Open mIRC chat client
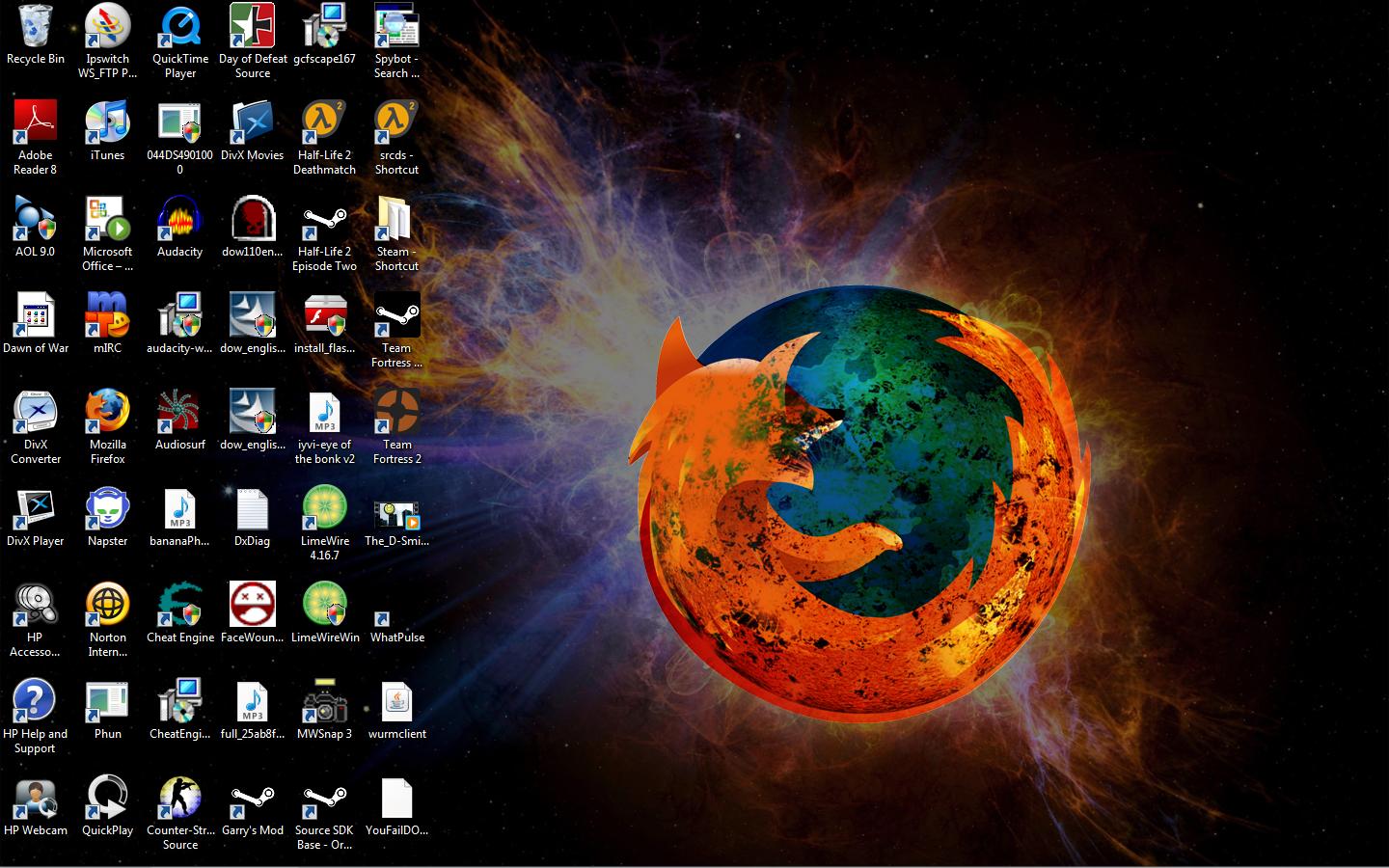This screenshot has height=868, width=1389. click(107, 318)
